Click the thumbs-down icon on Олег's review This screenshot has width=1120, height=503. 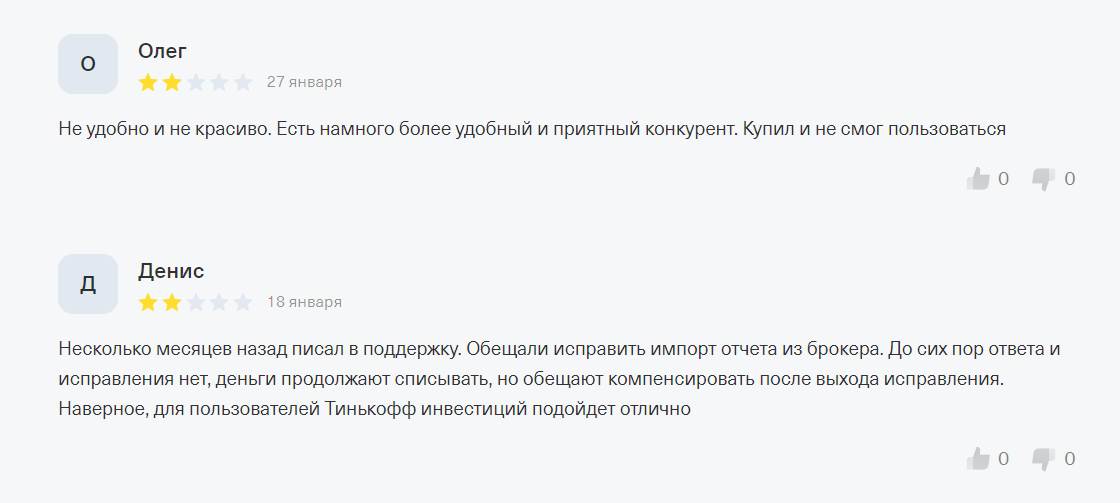pos(1043,179)
